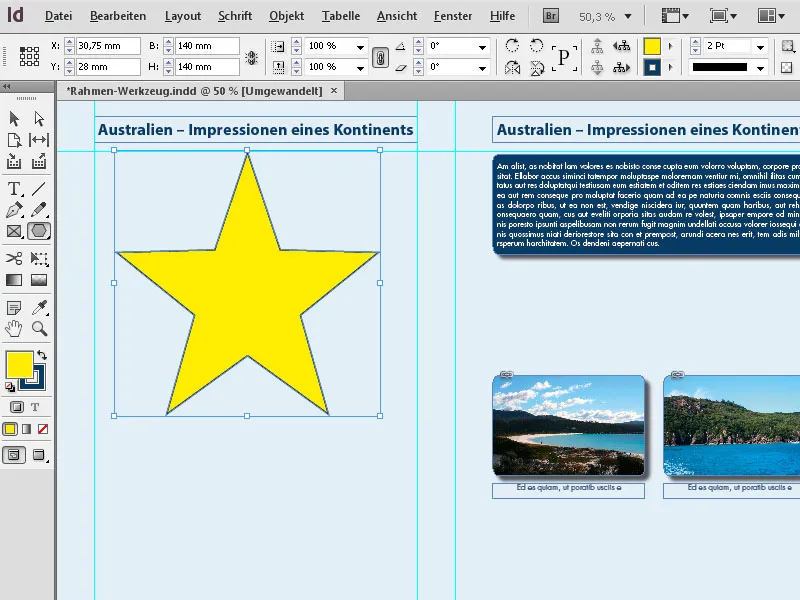The image size is (800, 600).
Task: Open the zoom level 50,3 % dropdown
Action: click(x=628, y=16)
